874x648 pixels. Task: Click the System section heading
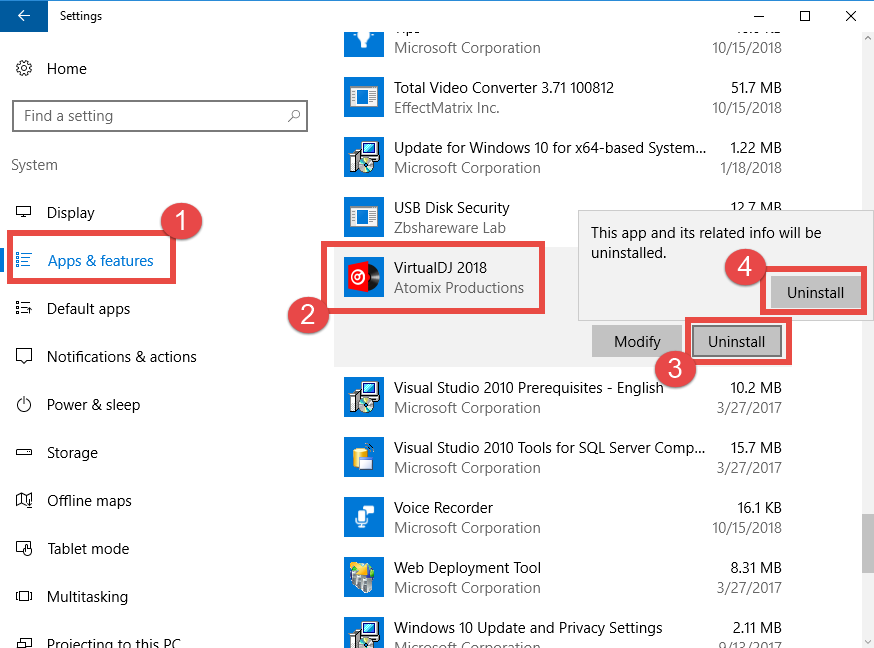point(34,165)
